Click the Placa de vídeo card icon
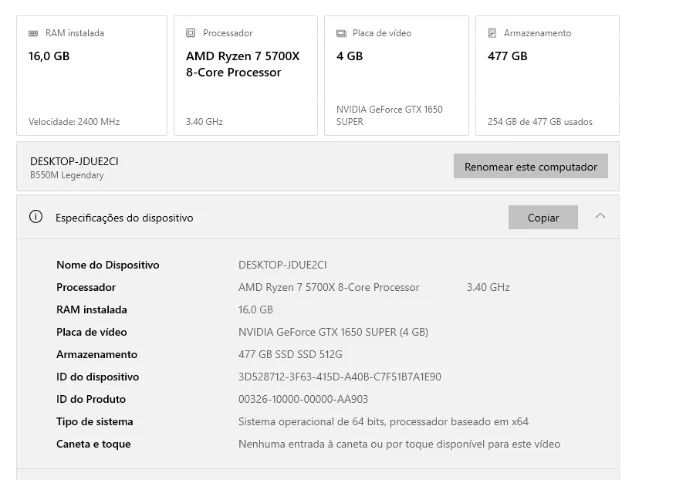This screenshot has width=699, height=480. [x=341, y=33]
